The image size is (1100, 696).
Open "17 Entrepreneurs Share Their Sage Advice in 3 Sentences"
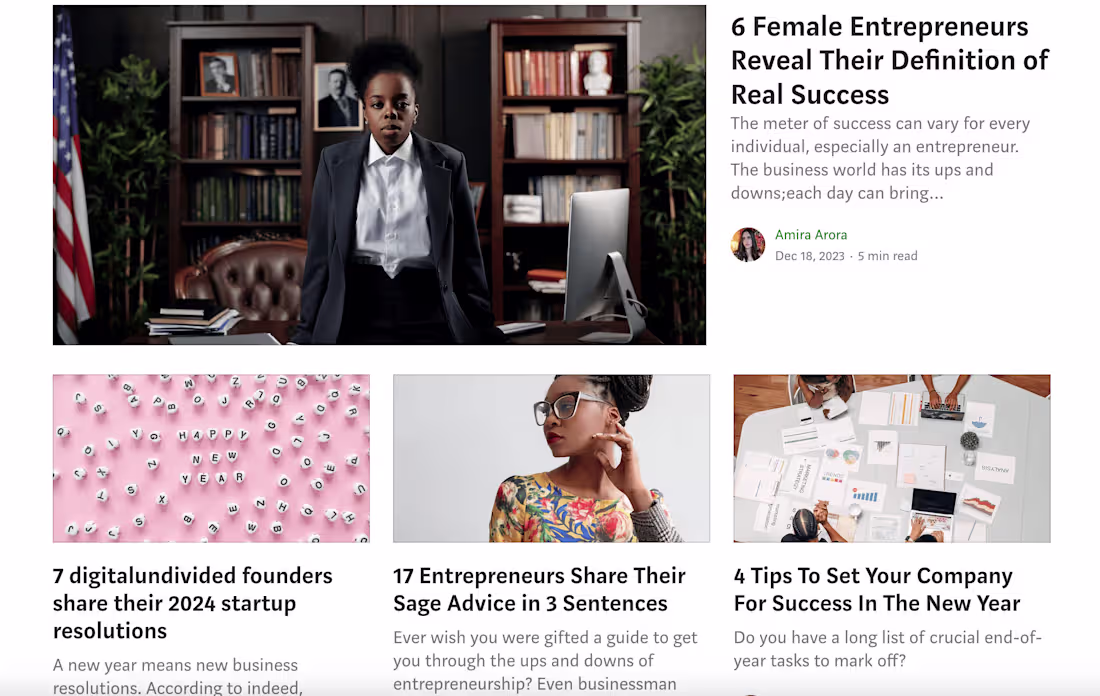[539, 589]
